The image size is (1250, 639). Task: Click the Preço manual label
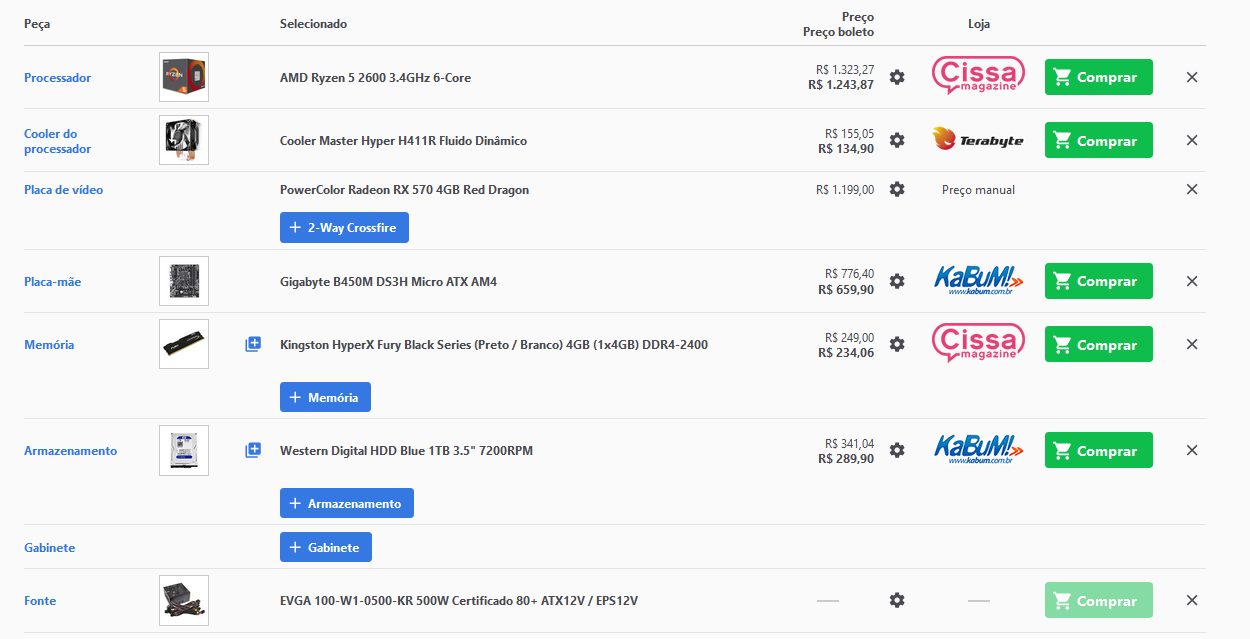(x=978, y=189)
